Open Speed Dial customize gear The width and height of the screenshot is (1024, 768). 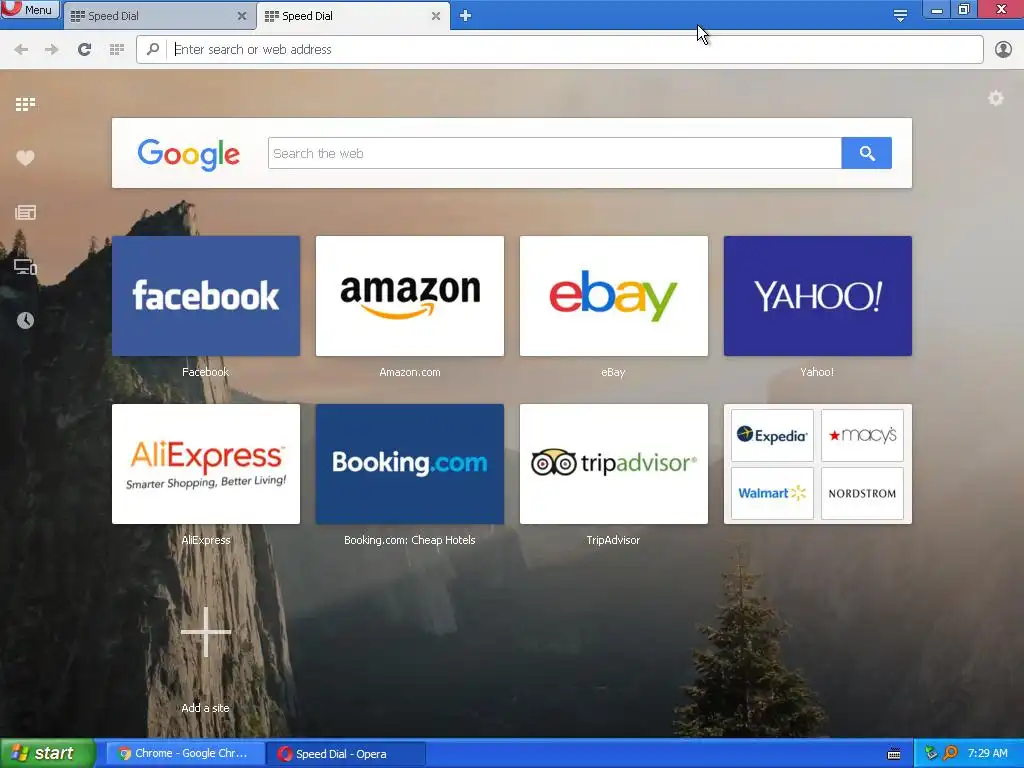[x=995, y=99]
